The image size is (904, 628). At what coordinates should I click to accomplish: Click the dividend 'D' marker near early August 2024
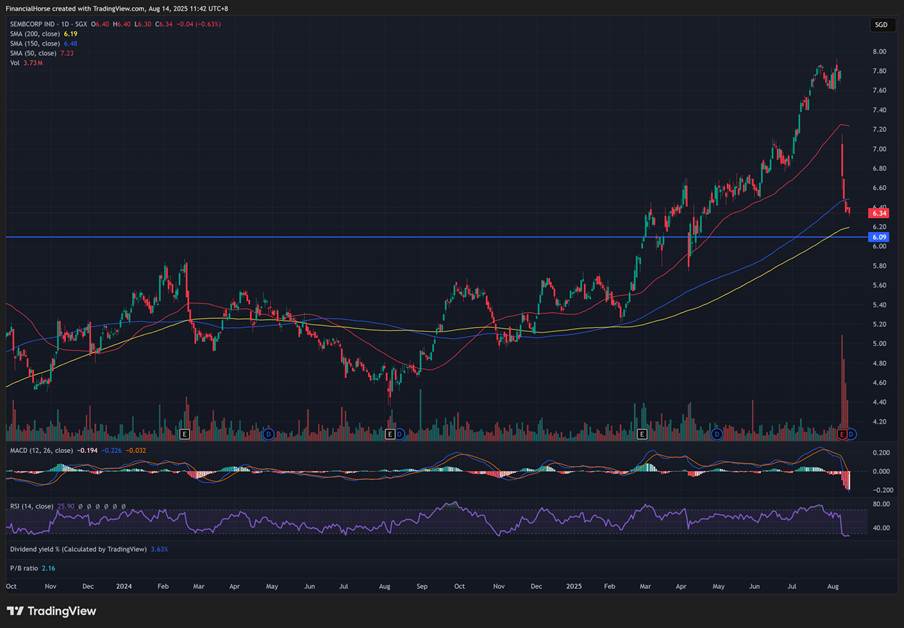(399, 434)
